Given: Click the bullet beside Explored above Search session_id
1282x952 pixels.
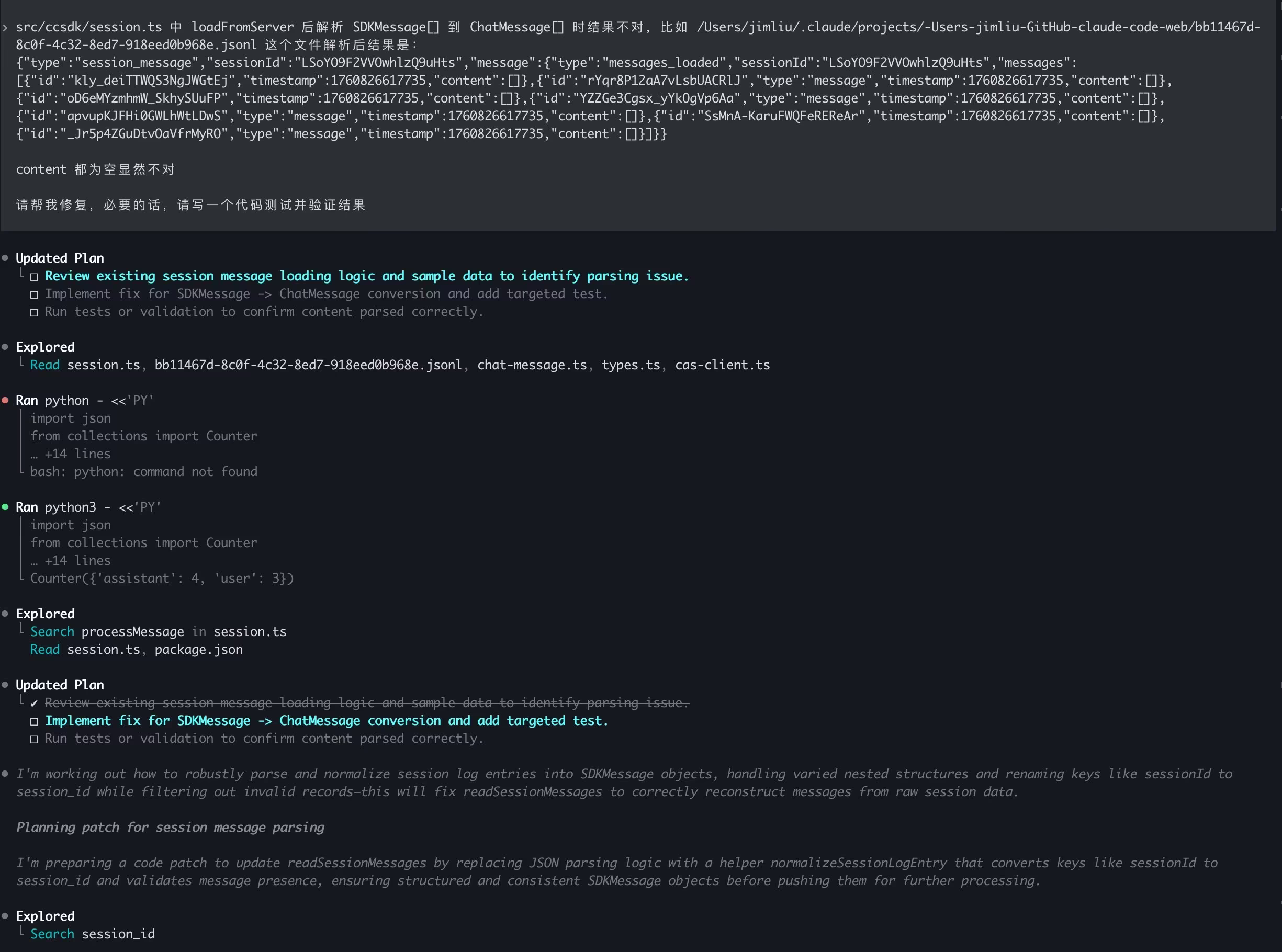Looking at the screenshot, I should [5, 916].
